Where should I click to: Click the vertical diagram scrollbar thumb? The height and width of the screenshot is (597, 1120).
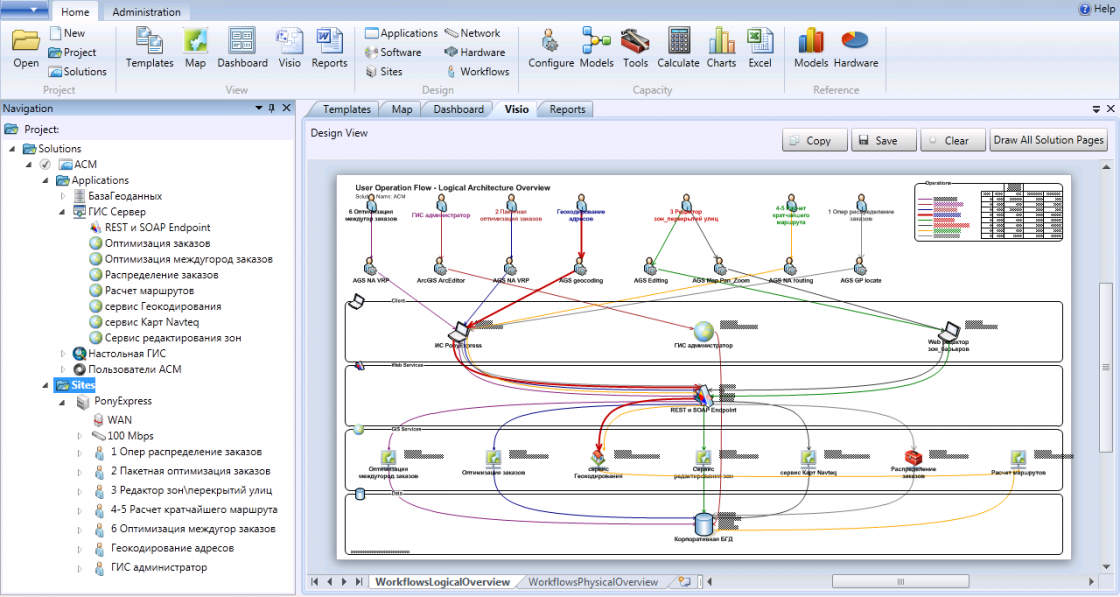(1106, 366)
